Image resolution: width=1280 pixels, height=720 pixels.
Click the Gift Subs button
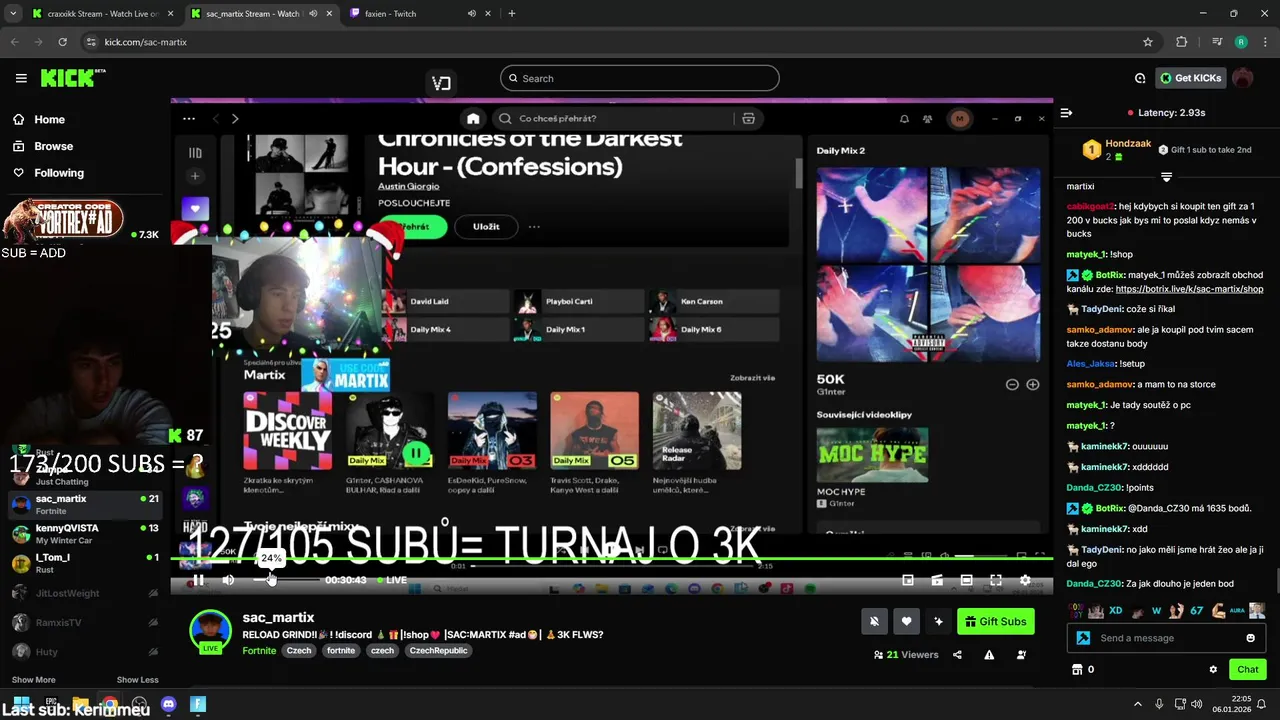995,621
